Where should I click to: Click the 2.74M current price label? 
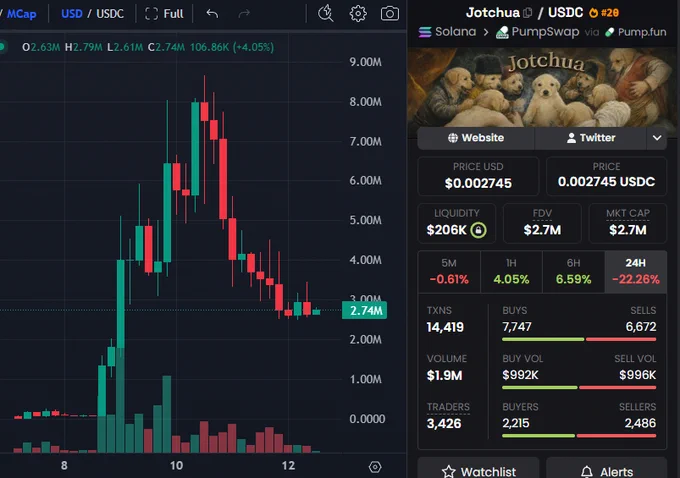tap(364, 311)
